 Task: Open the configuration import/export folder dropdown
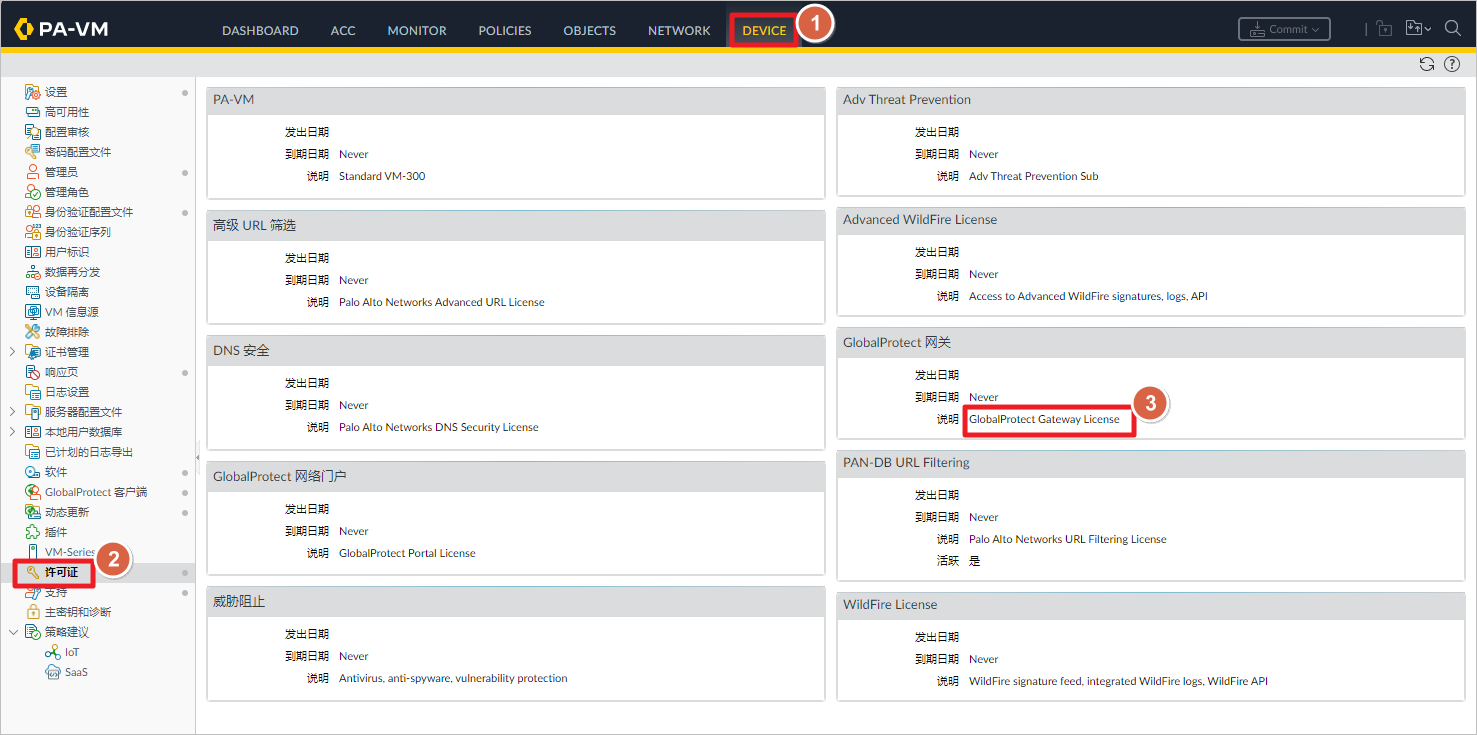click(x=1418, y=29)
